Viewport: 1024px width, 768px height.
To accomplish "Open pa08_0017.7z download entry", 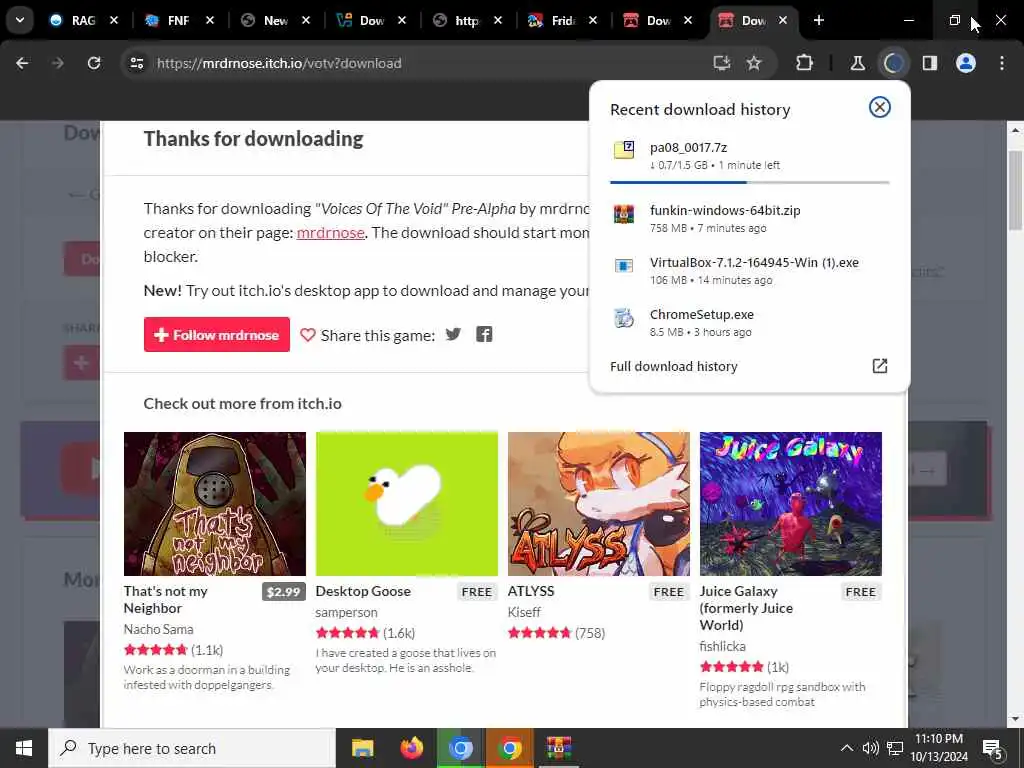I will pyautogui.click(x=749, y=156).
